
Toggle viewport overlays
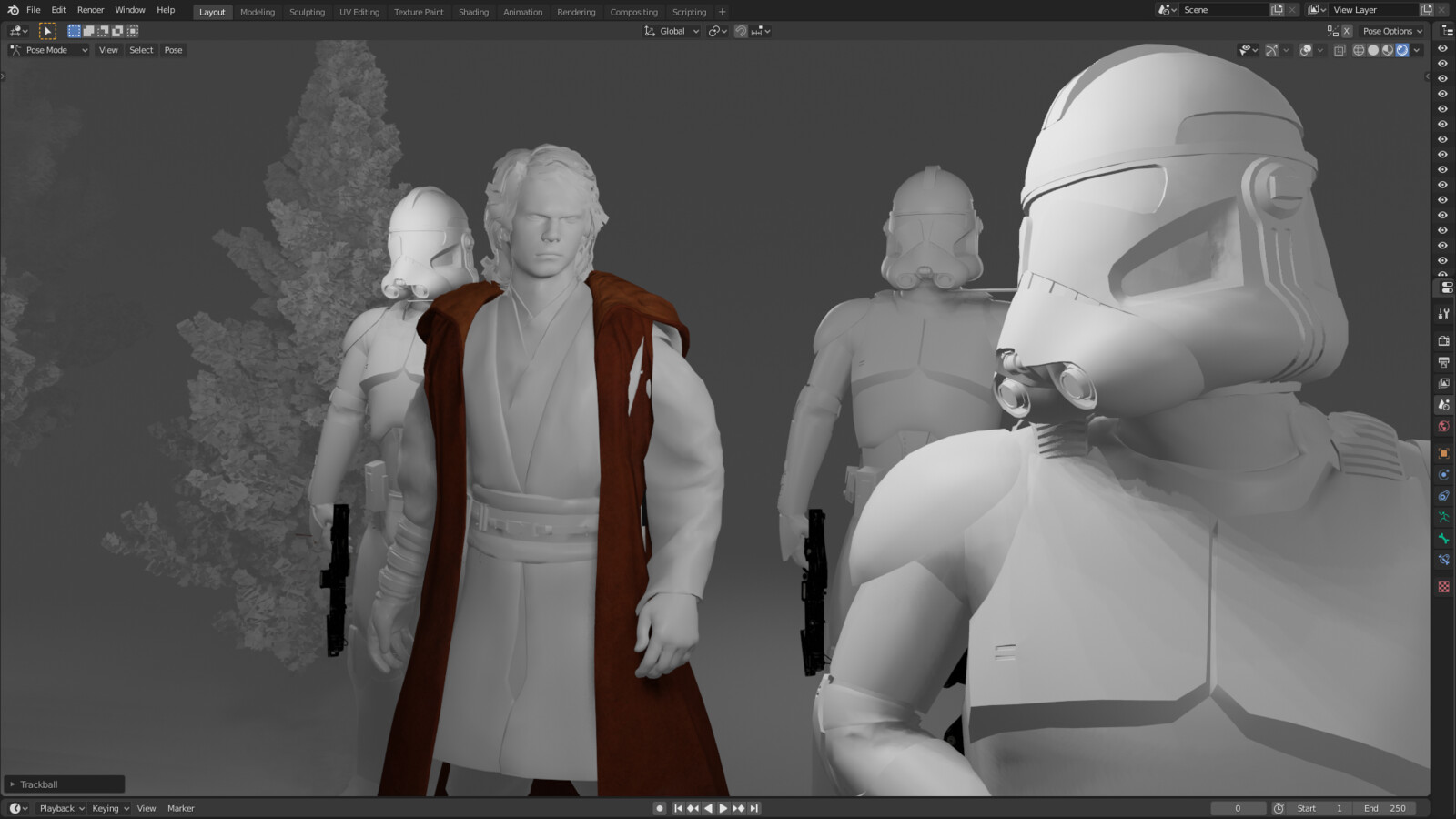coord(1306,50)
